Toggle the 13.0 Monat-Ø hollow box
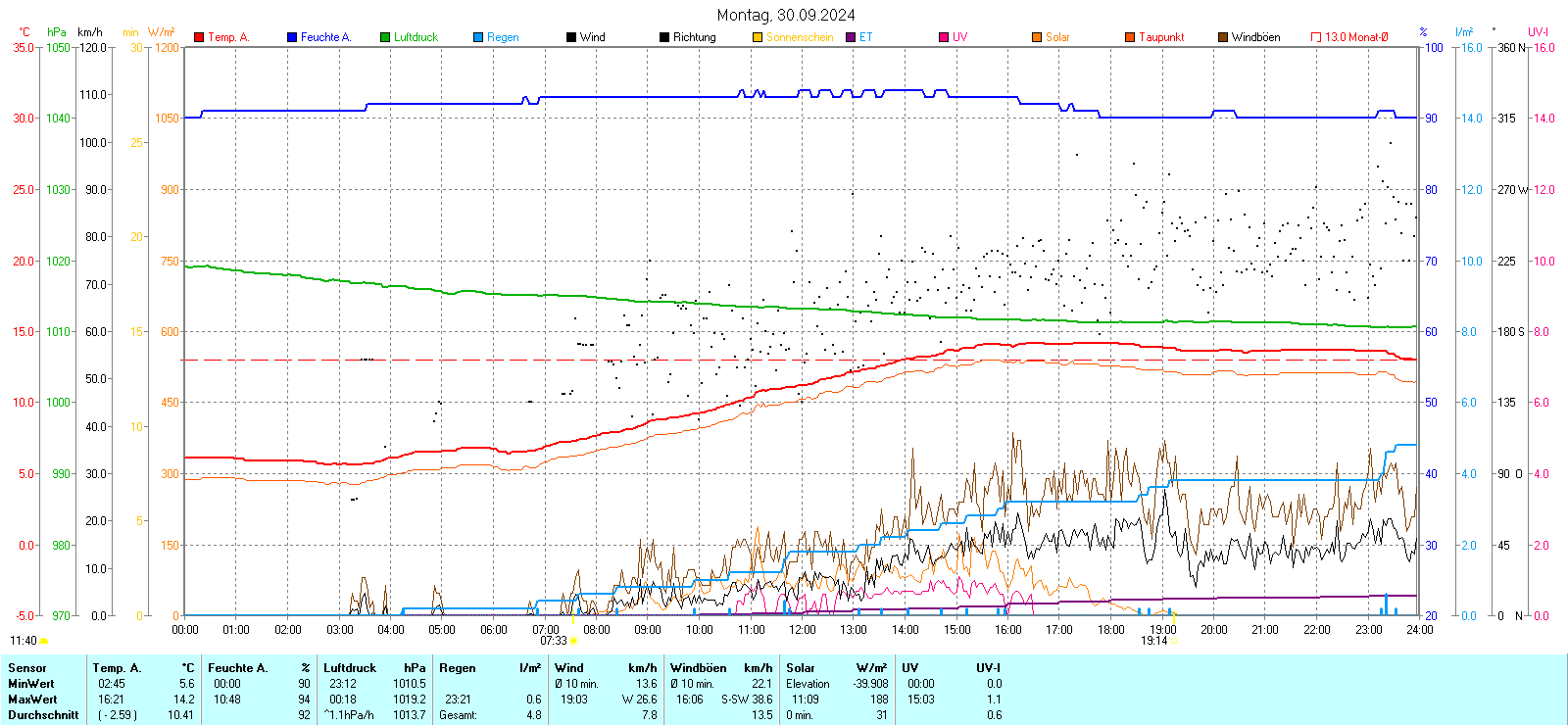 [x=1316, y=37]
